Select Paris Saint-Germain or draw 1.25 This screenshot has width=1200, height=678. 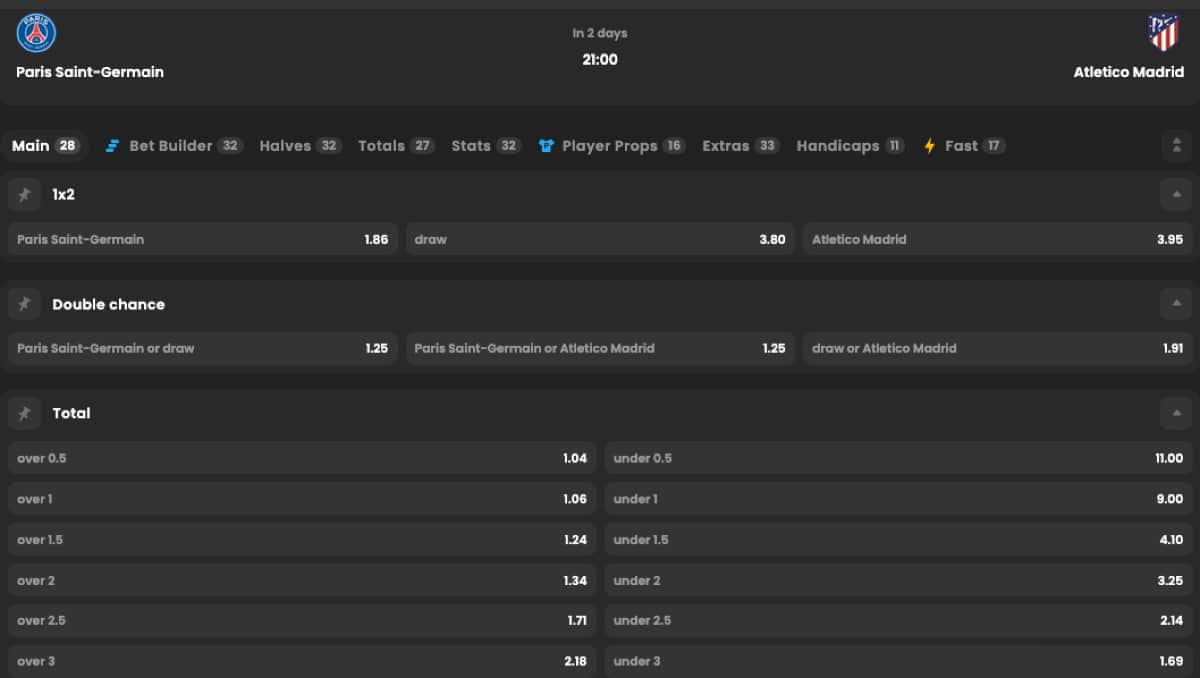coord(203,349)
